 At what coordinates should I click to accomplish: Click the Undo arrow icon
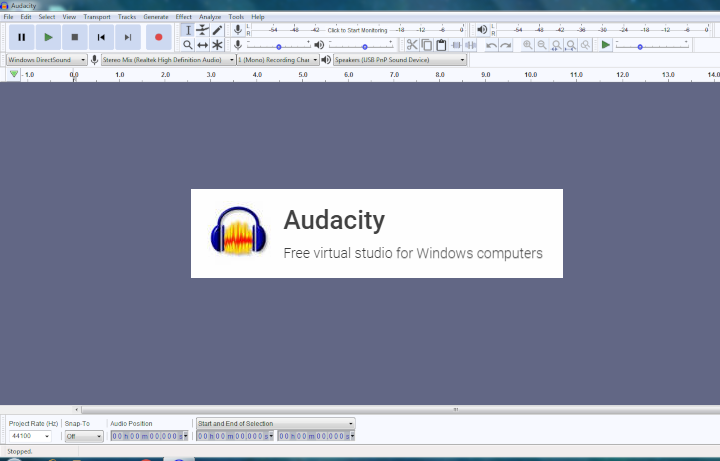pos(491,45)
